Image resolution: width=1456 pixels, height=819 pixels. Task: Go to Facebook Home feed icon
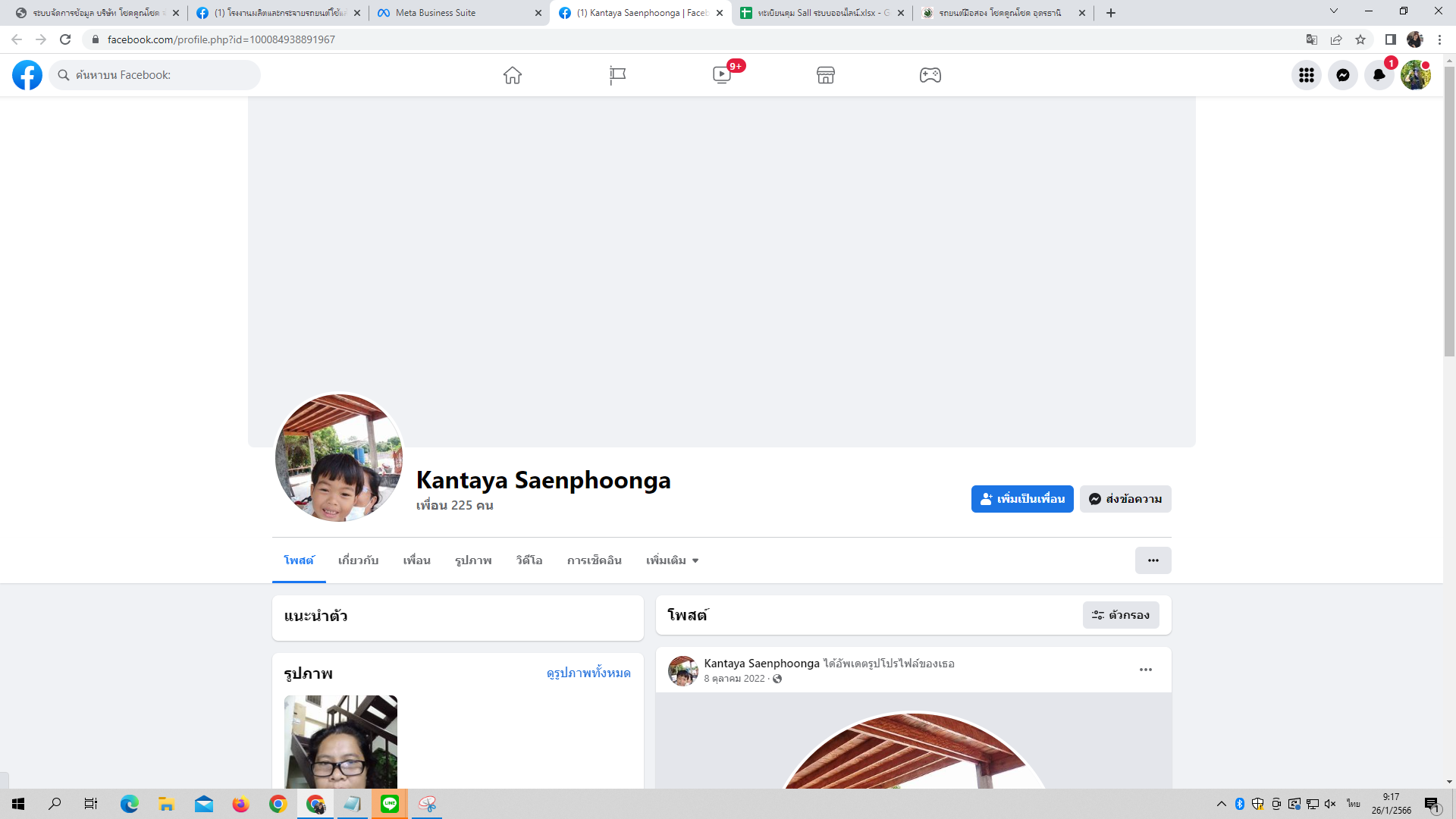pyautogui.click(x=513, y=75)
